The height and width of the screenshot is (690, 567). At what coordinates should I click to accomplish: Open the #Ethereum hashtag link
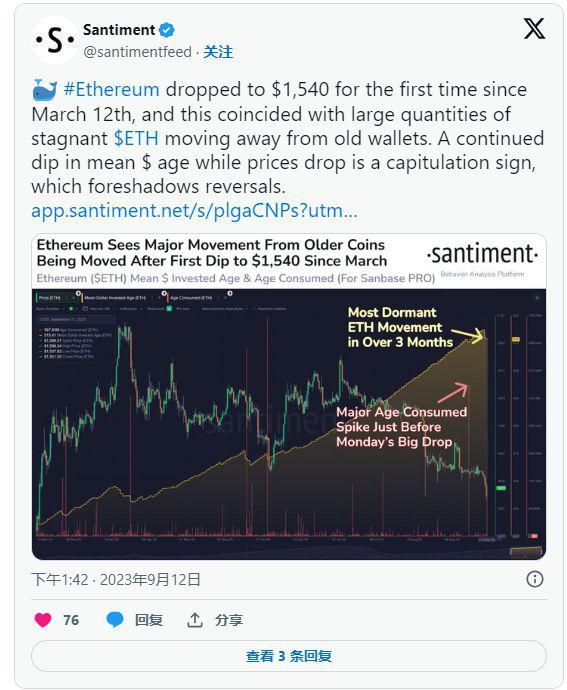click(112, 89)
